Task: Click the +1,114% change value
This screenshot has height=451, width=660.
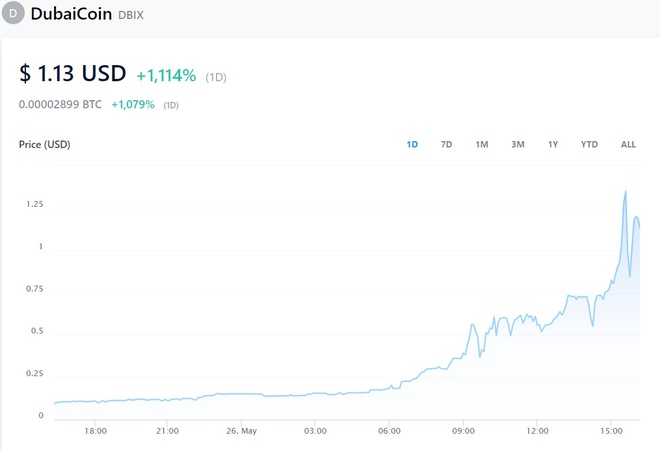Action: pos(166,76)
